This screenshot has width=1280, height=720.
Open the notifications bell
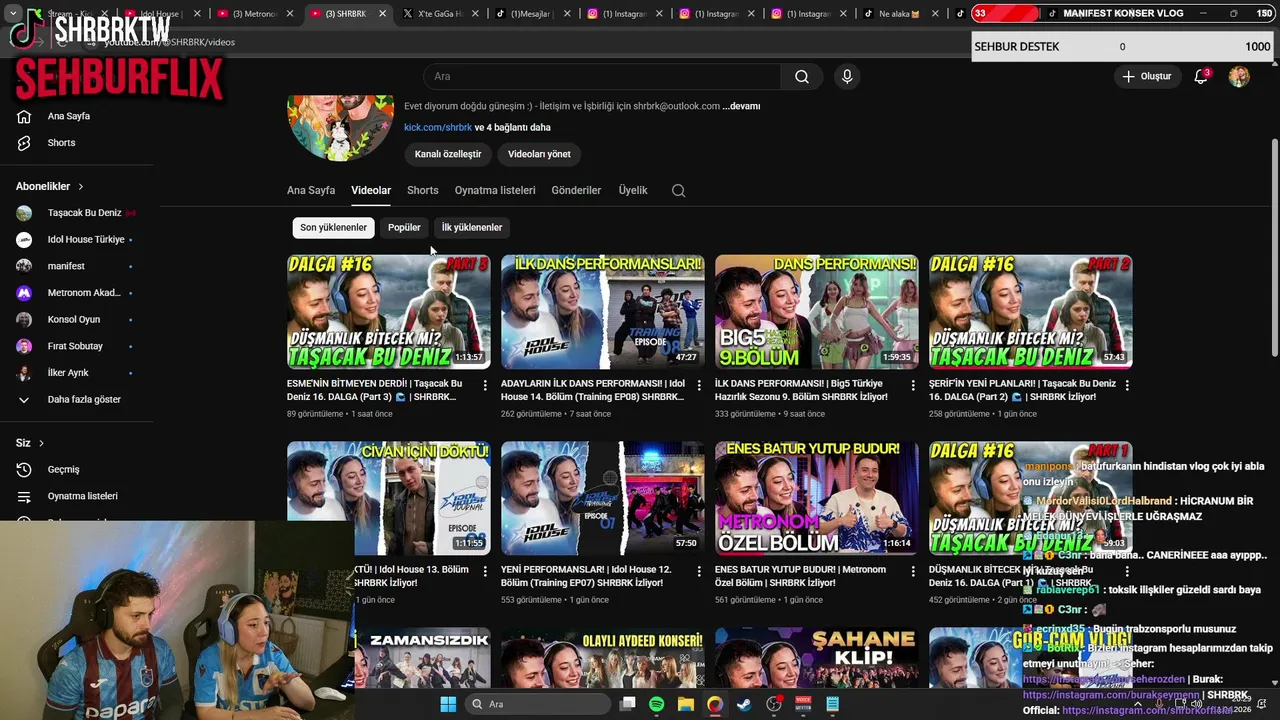click(1202, 77)
